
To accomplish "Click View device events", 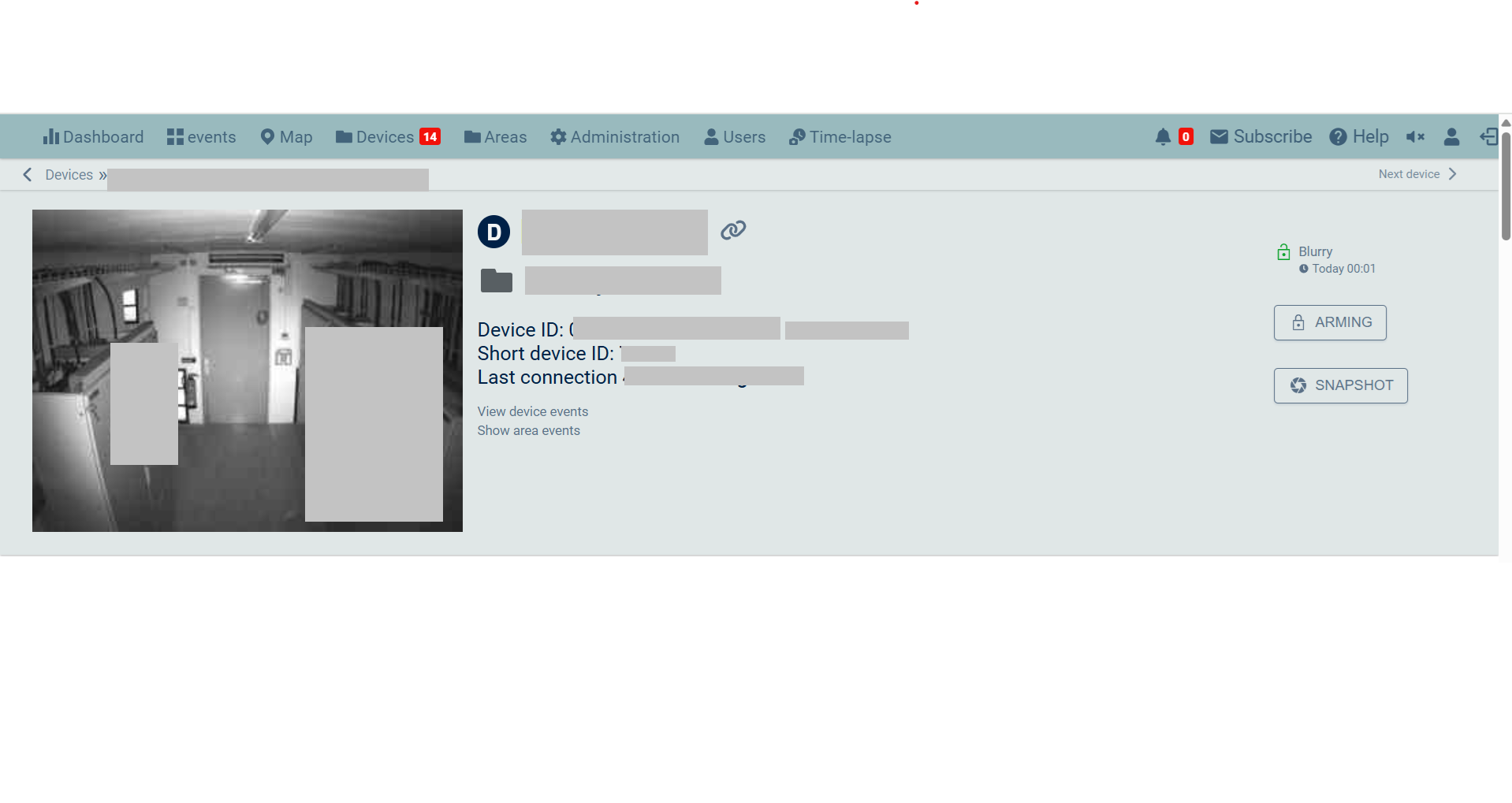I will click(x=533, y=411).
